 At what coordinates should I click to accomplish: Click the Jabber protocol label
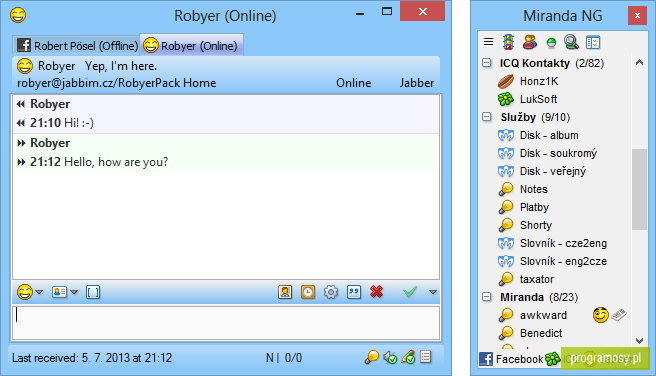(417, 83)
